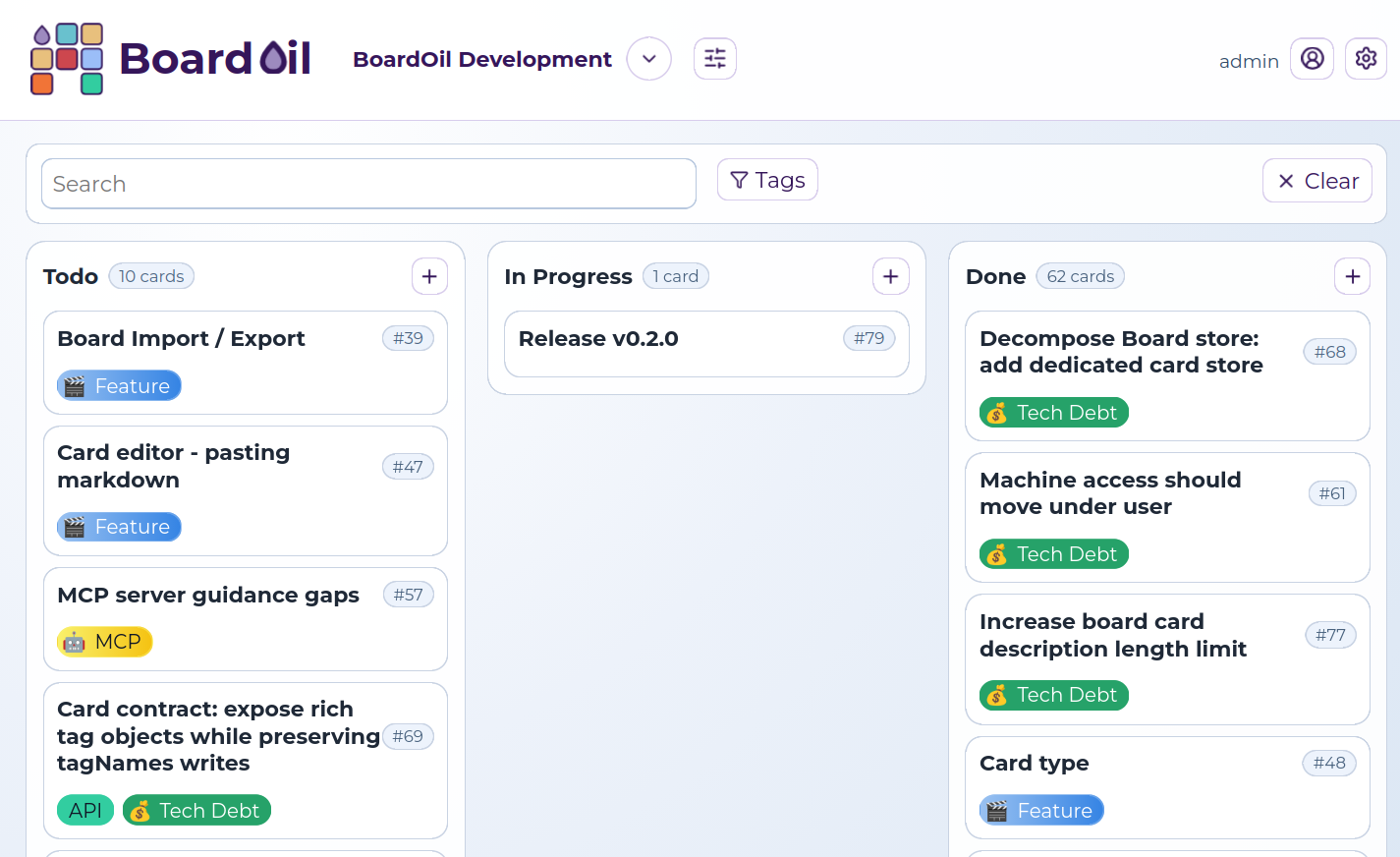Add a card to Todo column
Image resolution: width=1400 pixels, height=857 pixels.
429,277
